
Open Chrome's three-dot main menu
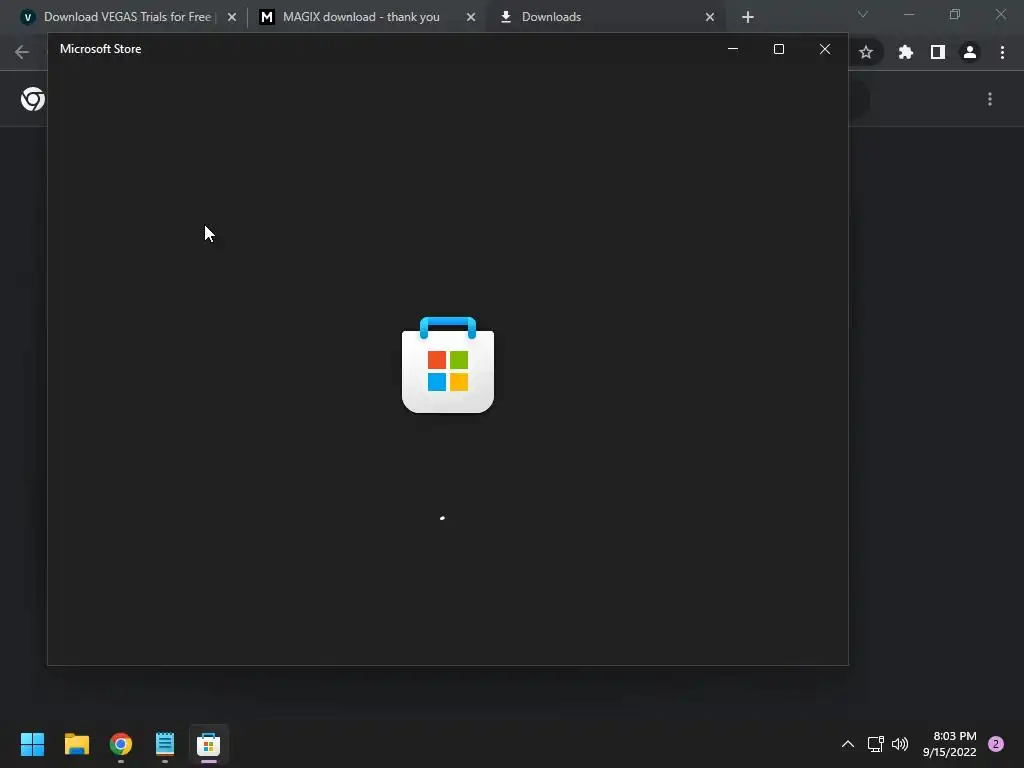pyautogui.click(x=1002, y=52)
